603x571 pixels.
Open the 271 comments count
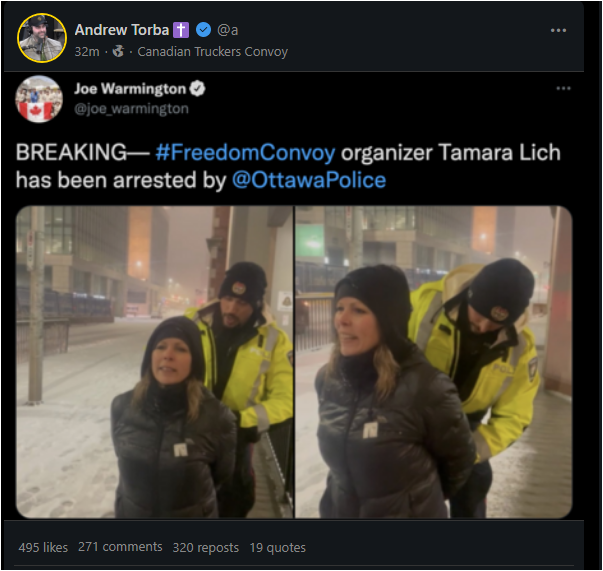click(x=120, y=547)
